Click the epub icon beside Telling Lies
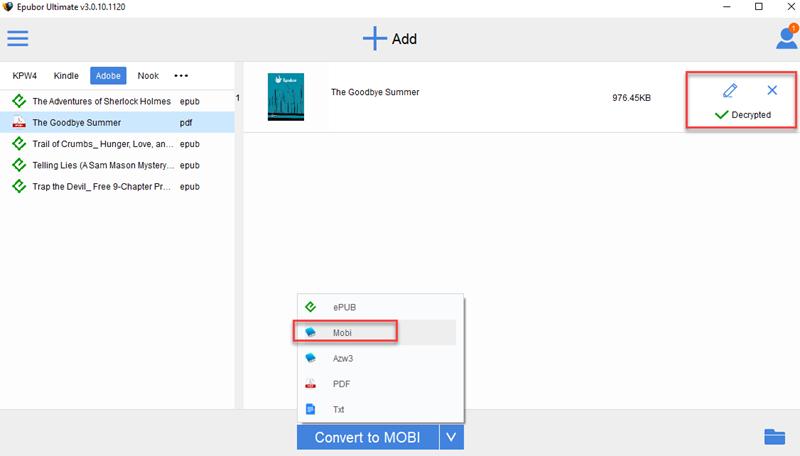This screenshot has width=800, height=456. pyautogui.click(x=19, y=165)
